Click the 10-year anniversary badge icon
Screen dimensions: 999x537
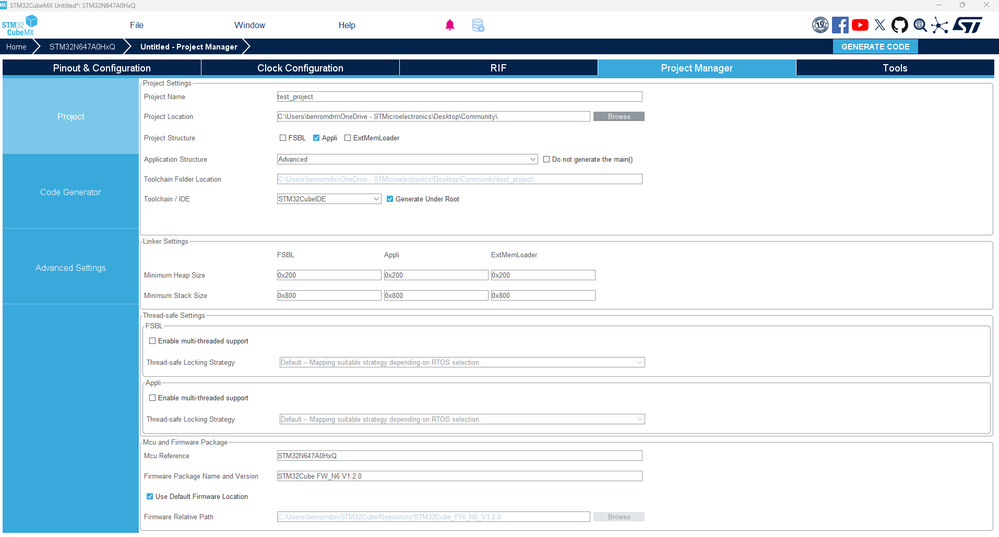coord(820,25)
